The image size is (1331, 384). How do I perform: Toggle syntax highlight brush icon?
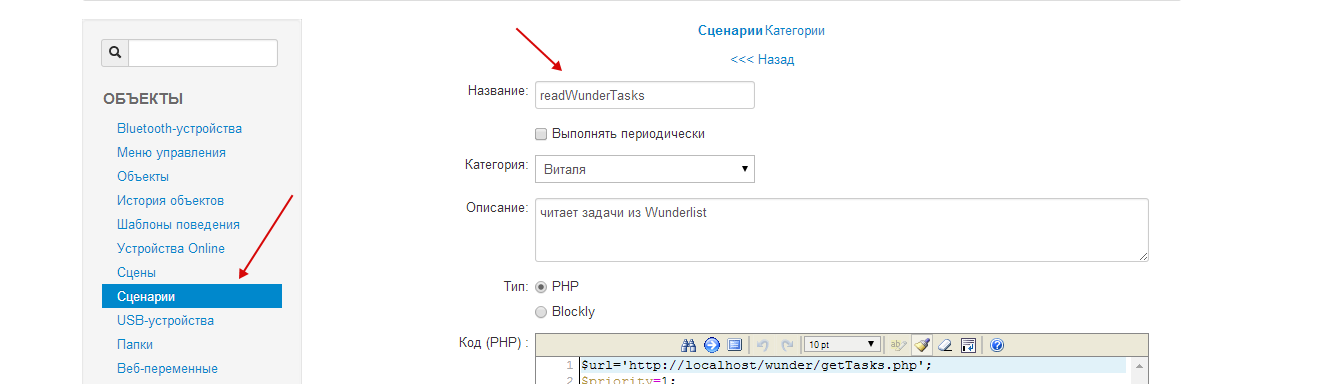[922, 345]
